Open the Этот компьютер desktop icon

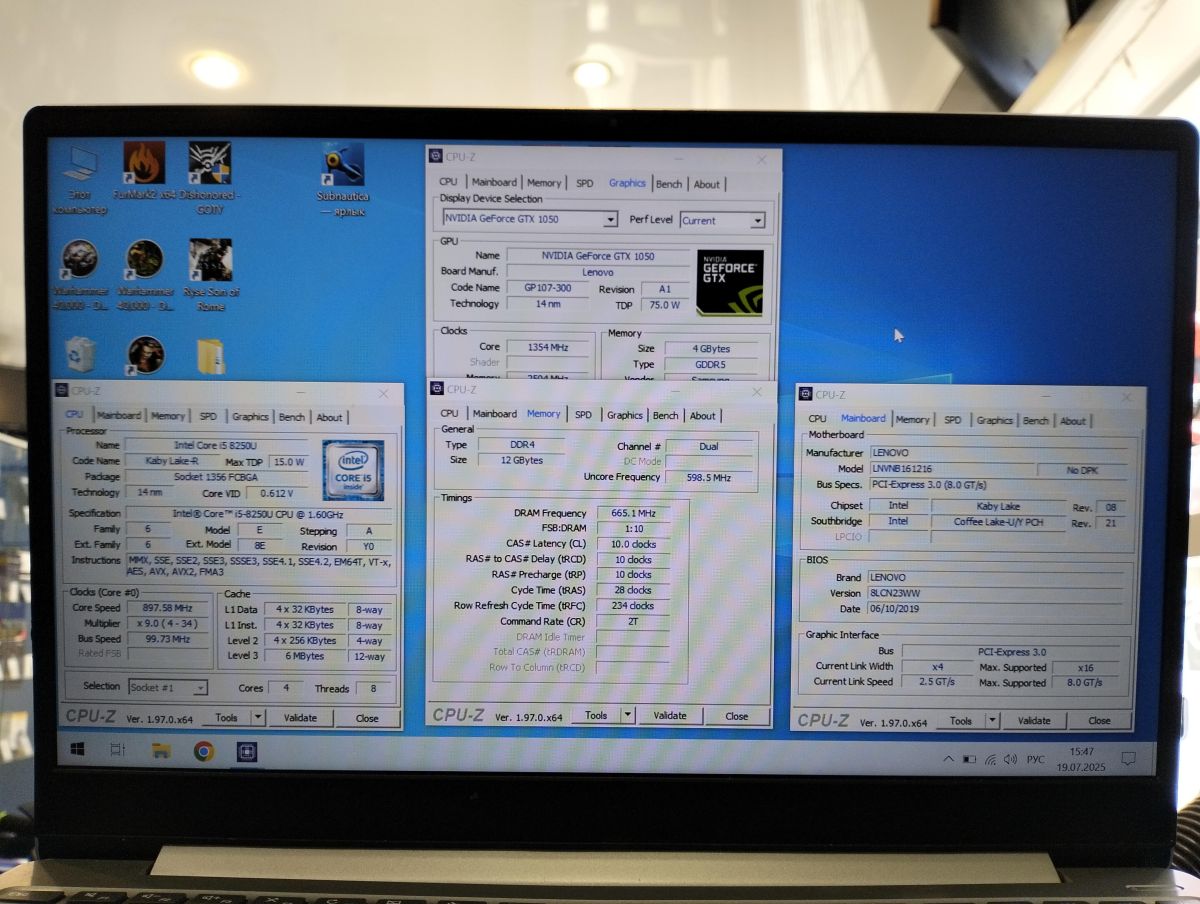click(80, 180)
